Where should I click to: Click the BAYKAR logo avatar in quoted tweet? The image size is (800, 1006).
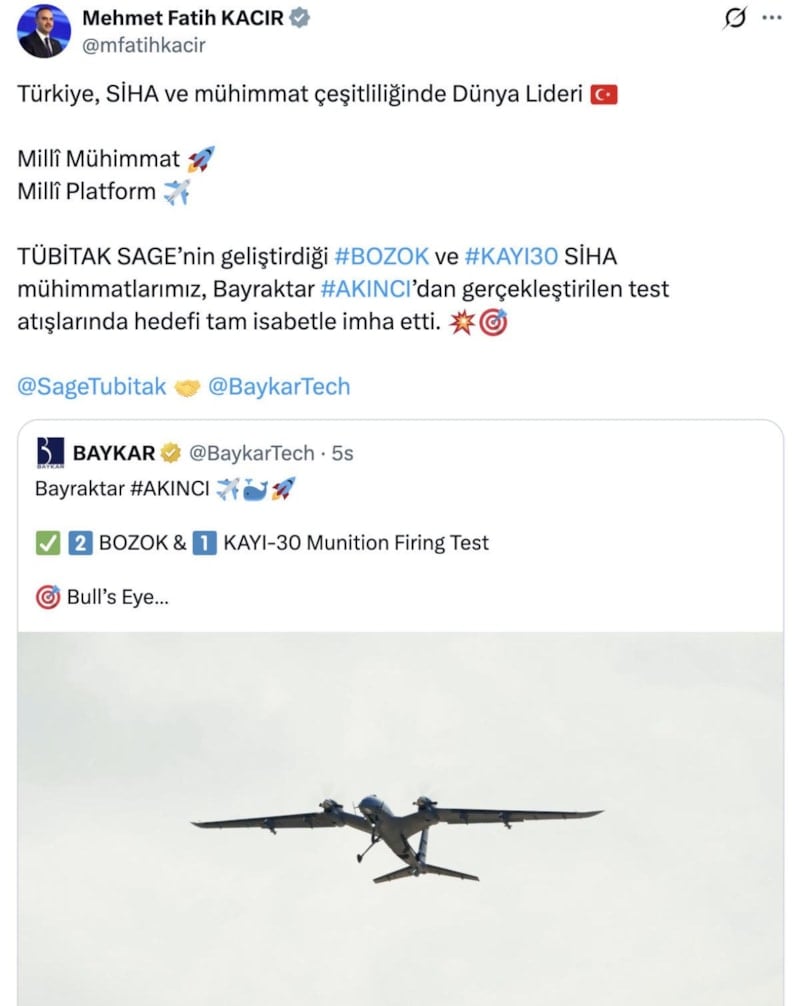tap(51, 453)
